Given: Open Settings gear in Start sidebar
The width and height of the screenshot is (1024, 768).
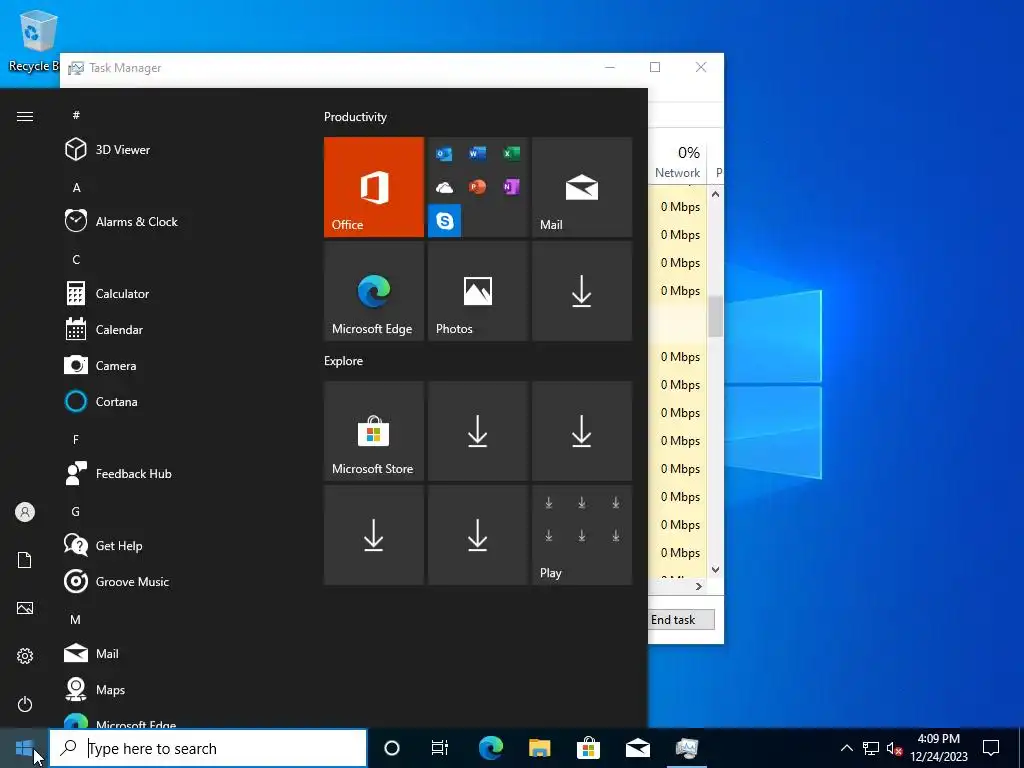Looking at the screenshot, I should tap(25, 656).
